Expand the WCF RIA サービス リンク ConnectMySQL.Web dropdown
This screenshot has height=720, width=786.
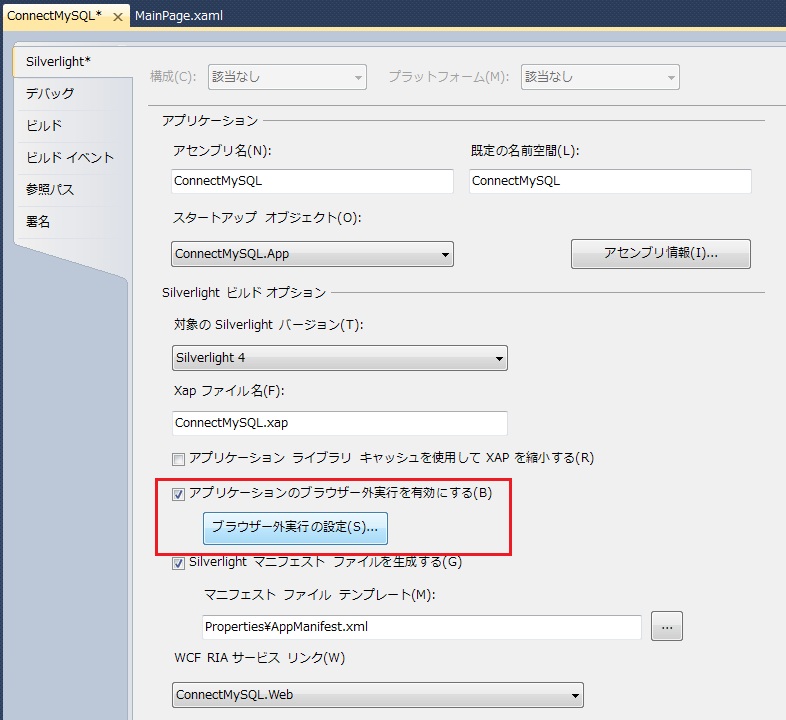coord(378,695)
